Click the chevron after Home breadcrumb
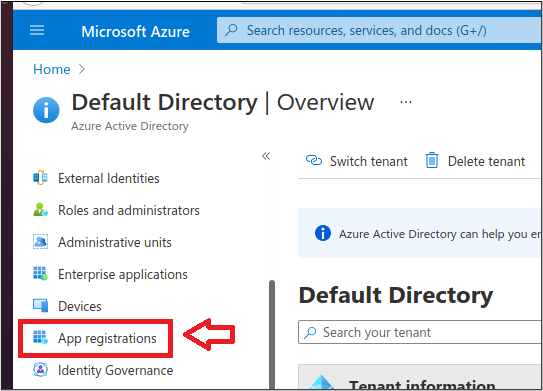This screenshot has width=543, height=391. pyautogui.click(x=82, y=69)
